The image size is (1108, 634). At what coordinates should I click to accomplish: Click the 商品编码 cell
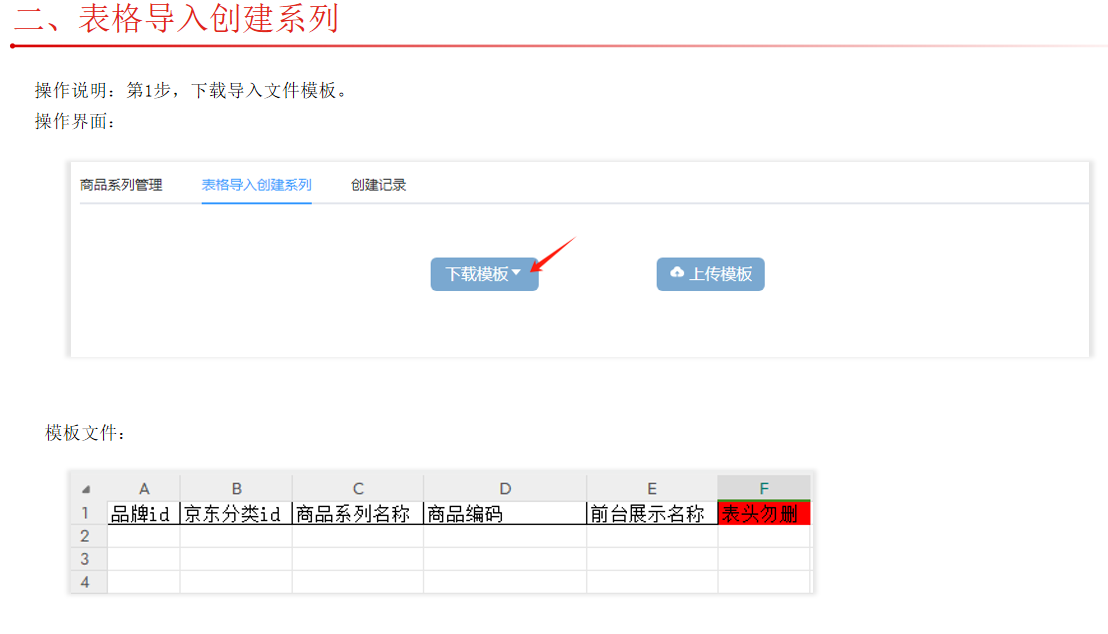pyautogui.click(x=505, y=514)
